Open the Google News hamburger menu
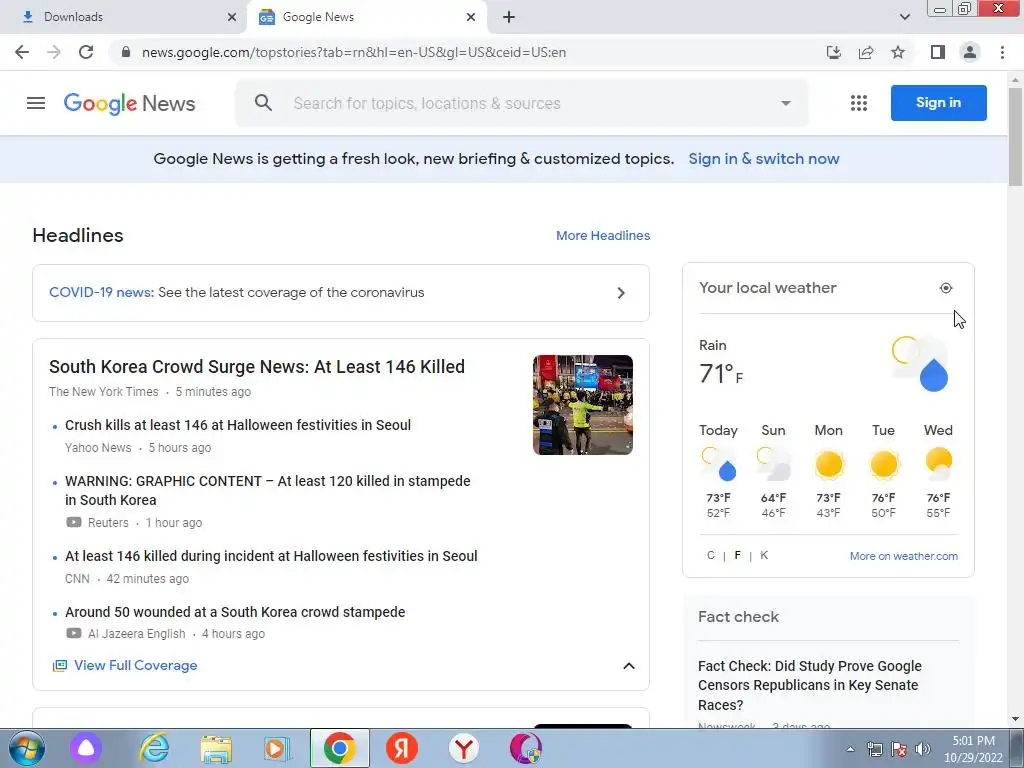This screenshot has width=1024, height=768. (36, 103)
